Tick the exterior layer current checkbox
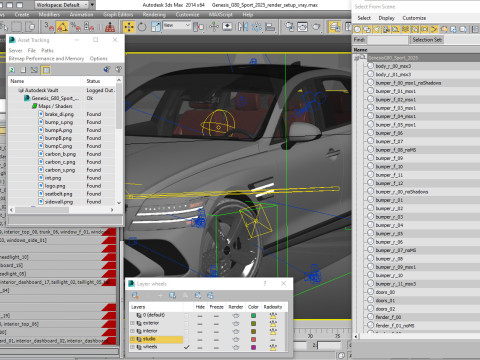 pyautogui.click(x=186, y=323)
